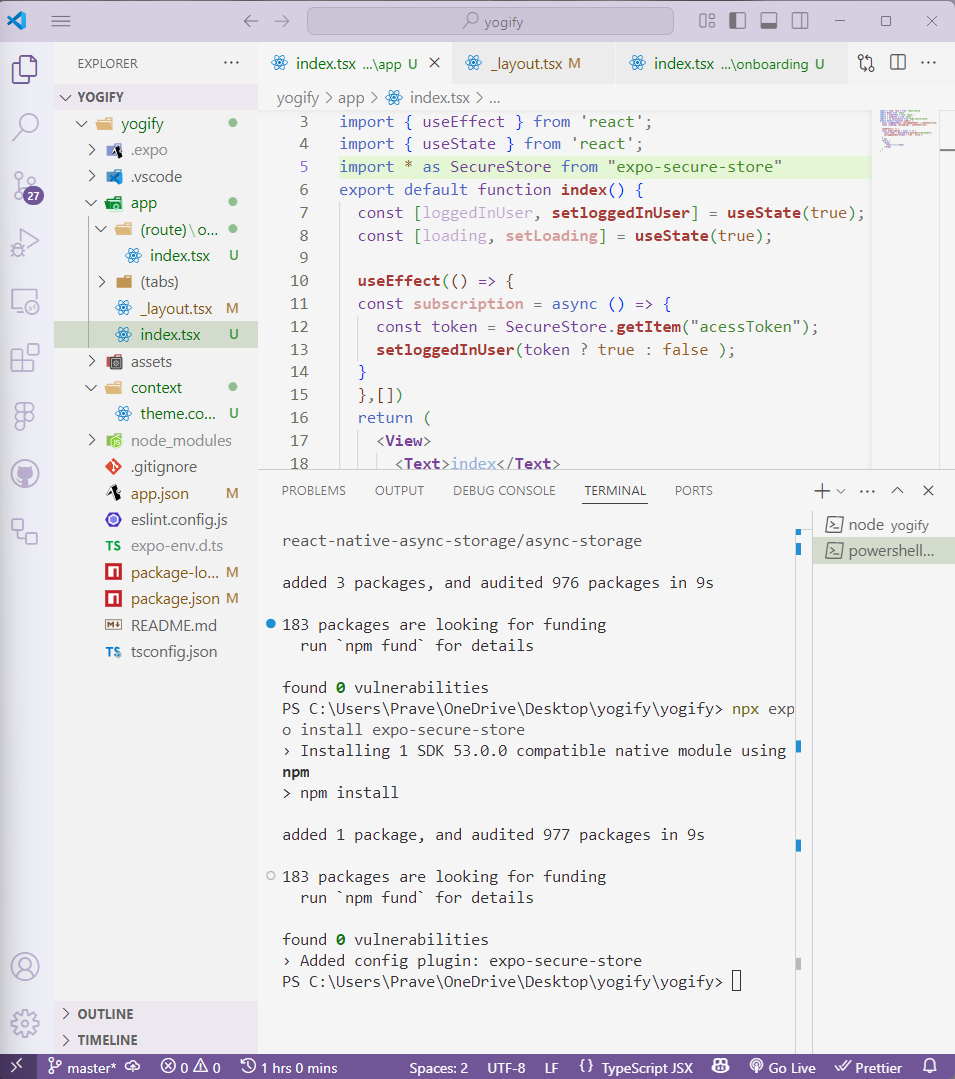Click the master branch in status bar
The height and width of the screenshot is (1079, 955).
83,1067
